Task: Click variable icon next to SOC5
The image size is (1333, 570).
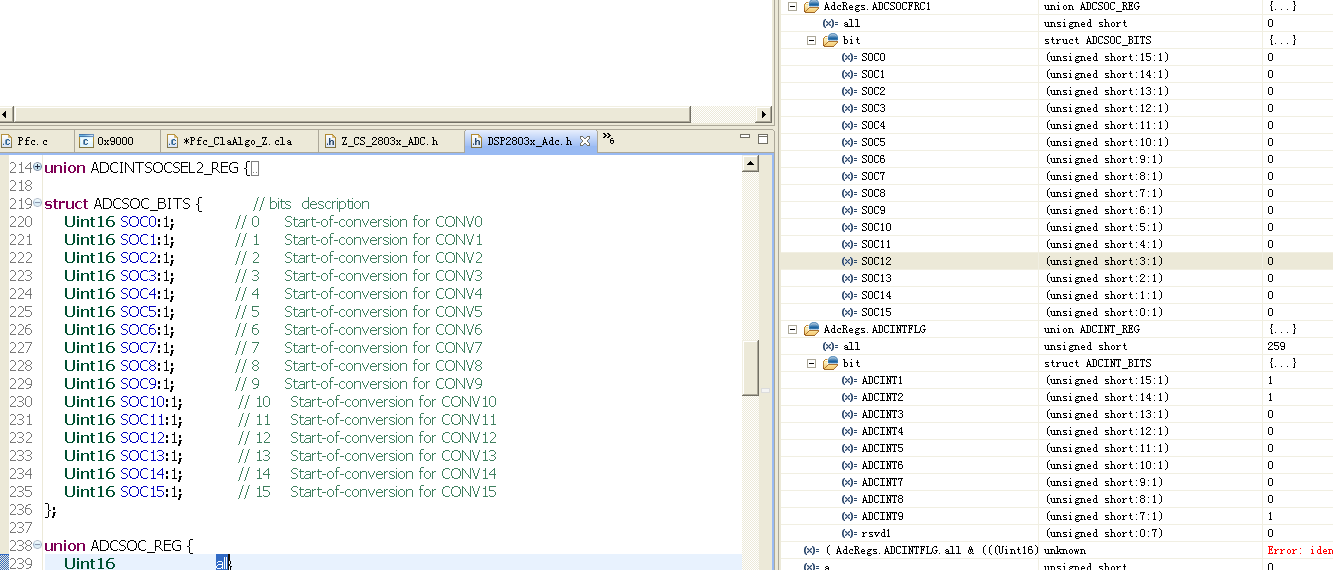Action: 849,142
